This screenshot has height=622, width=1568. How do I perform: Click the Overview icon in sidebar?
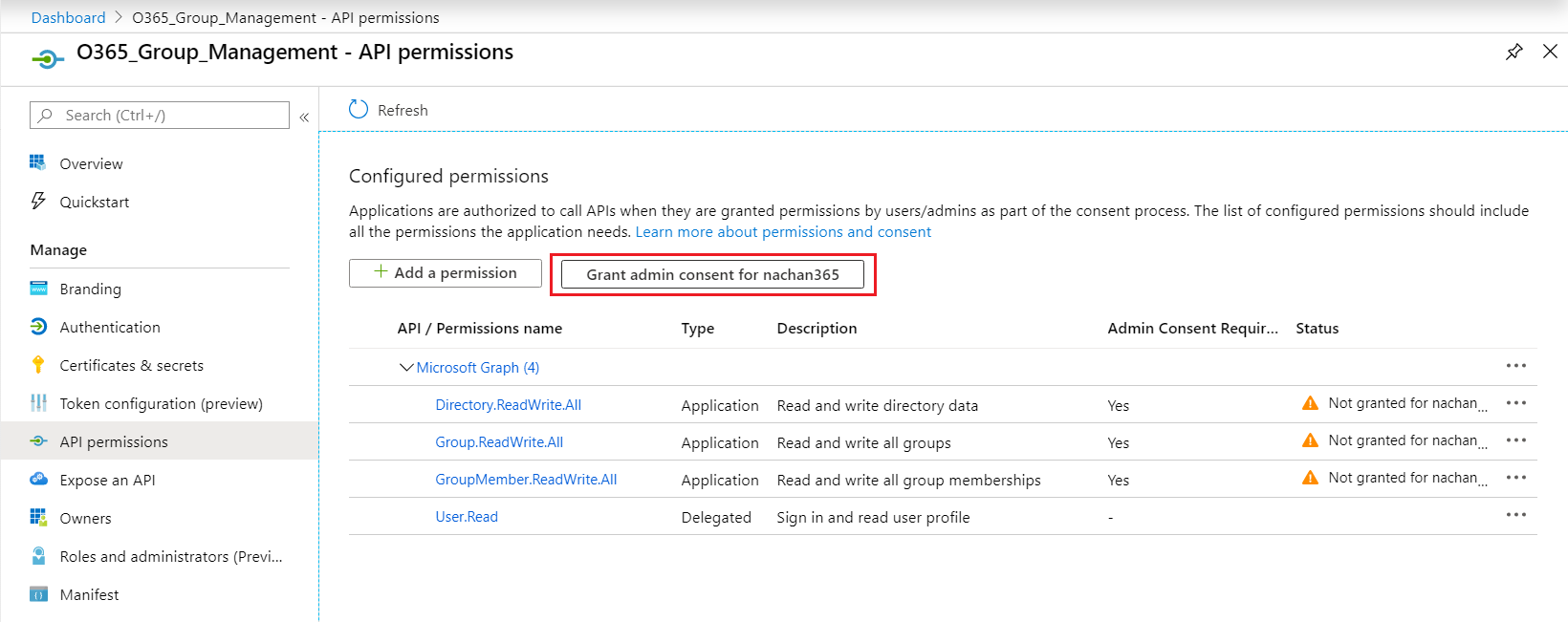[x=38, y=163]
